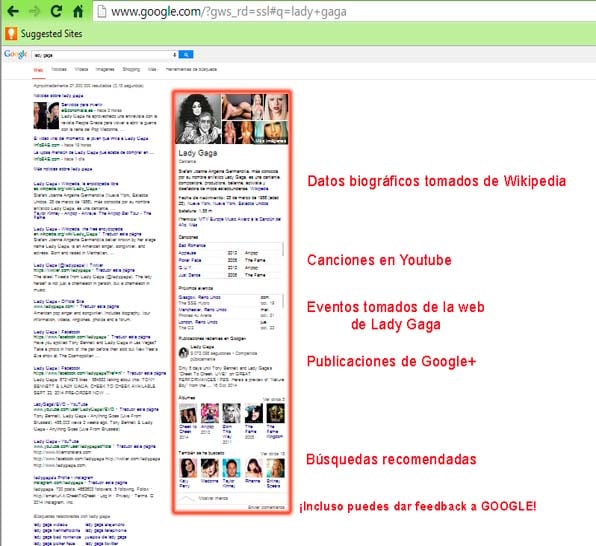The image size is (596, 546).
Task: Click Más imágenes on the panel photos
Action: 271,141
